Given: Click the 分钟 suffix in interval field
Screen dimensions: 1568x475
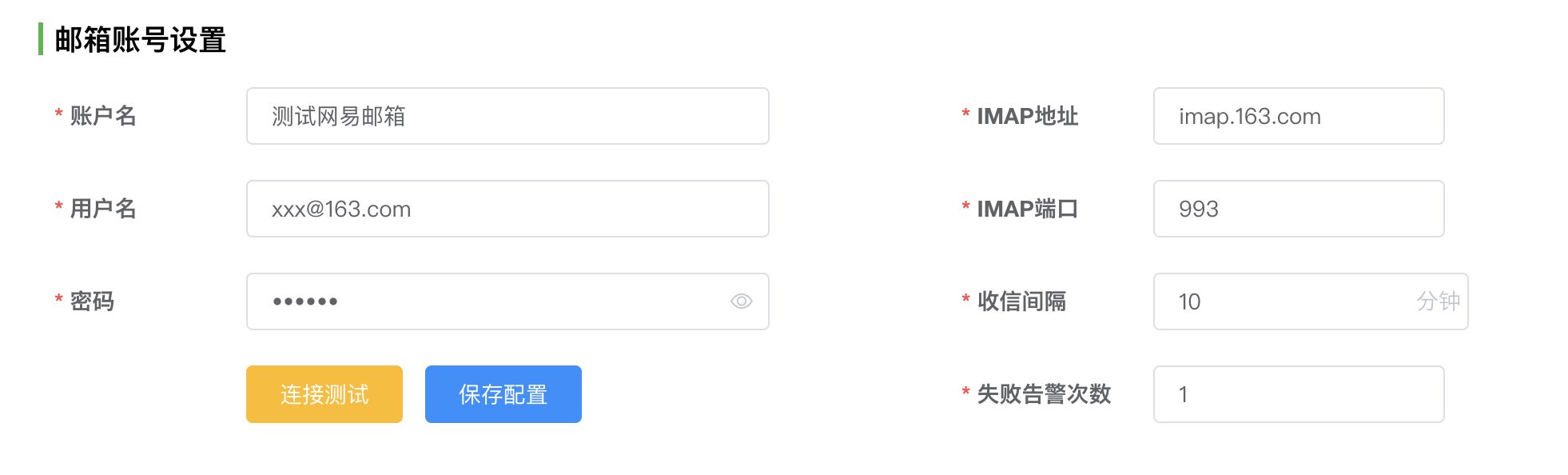Looking at the screenshot, I should (x=1439, y=301).
